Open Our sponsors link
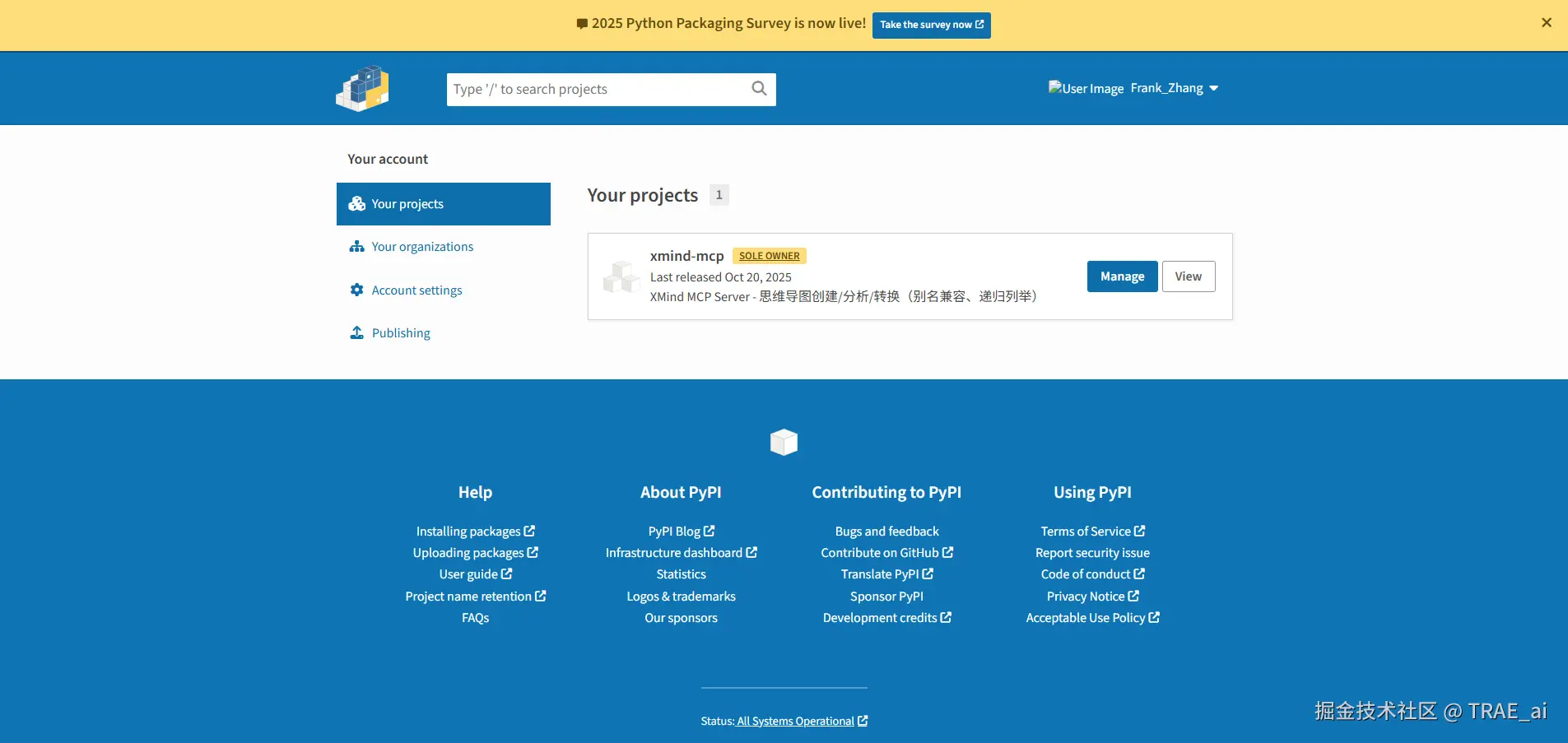1568x743 pixels. [681, 618]
